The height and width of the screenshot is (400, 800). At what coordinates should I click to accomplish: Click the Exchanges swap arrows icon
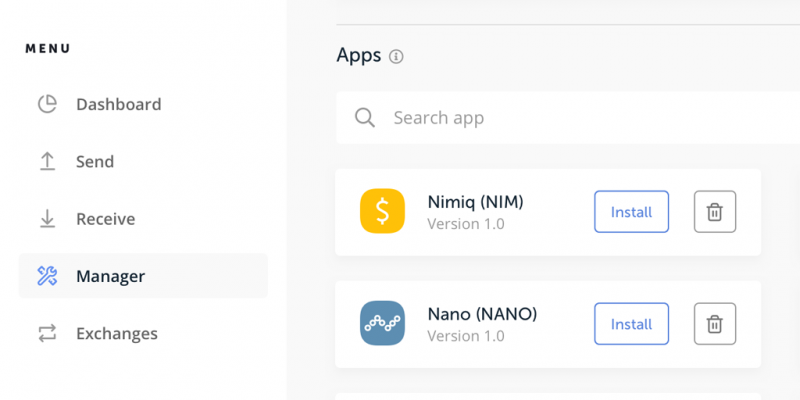[x=48, y=333]
